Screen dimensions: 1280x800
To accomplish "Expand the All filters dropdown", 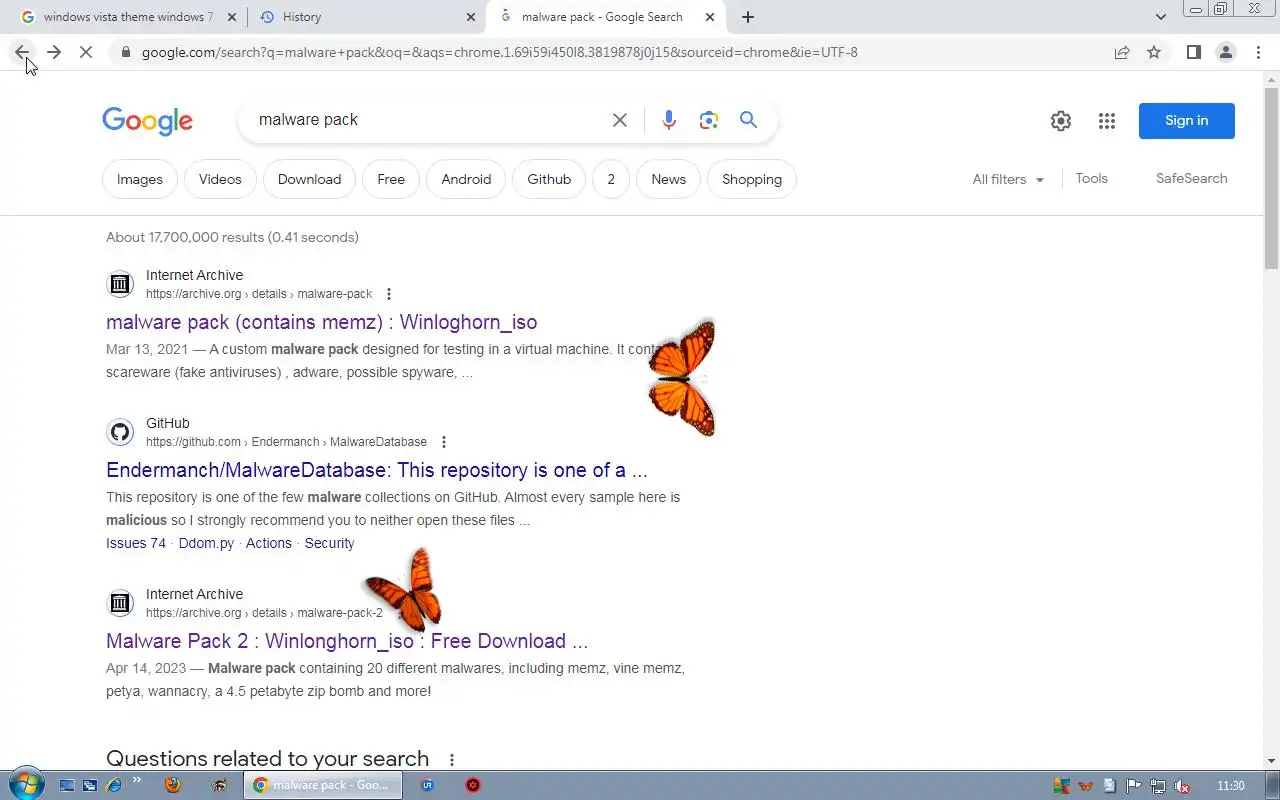I will tap(1008, 179).
